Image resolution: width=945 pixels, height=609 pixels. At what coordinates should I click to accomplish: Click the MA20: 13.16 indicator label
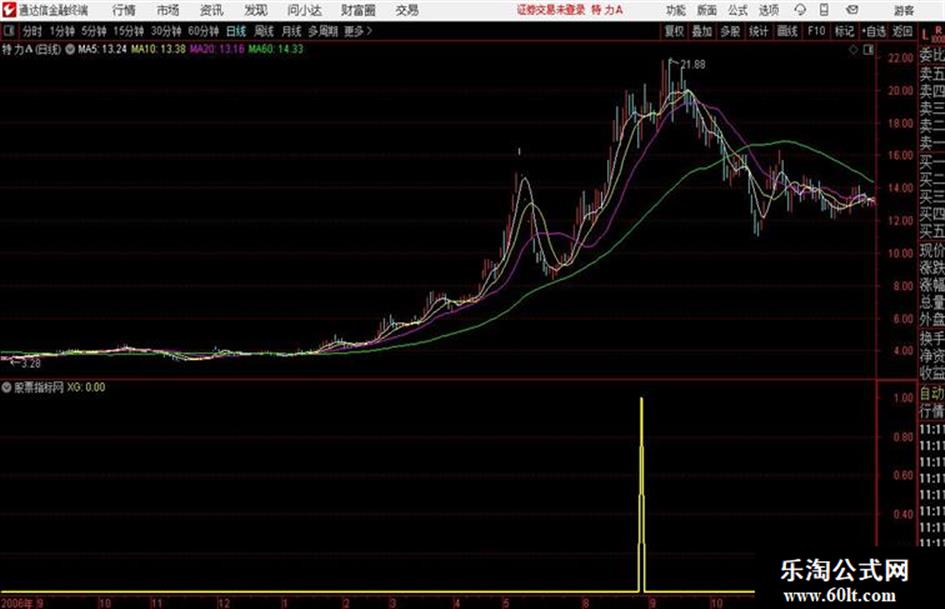point(217,49)
